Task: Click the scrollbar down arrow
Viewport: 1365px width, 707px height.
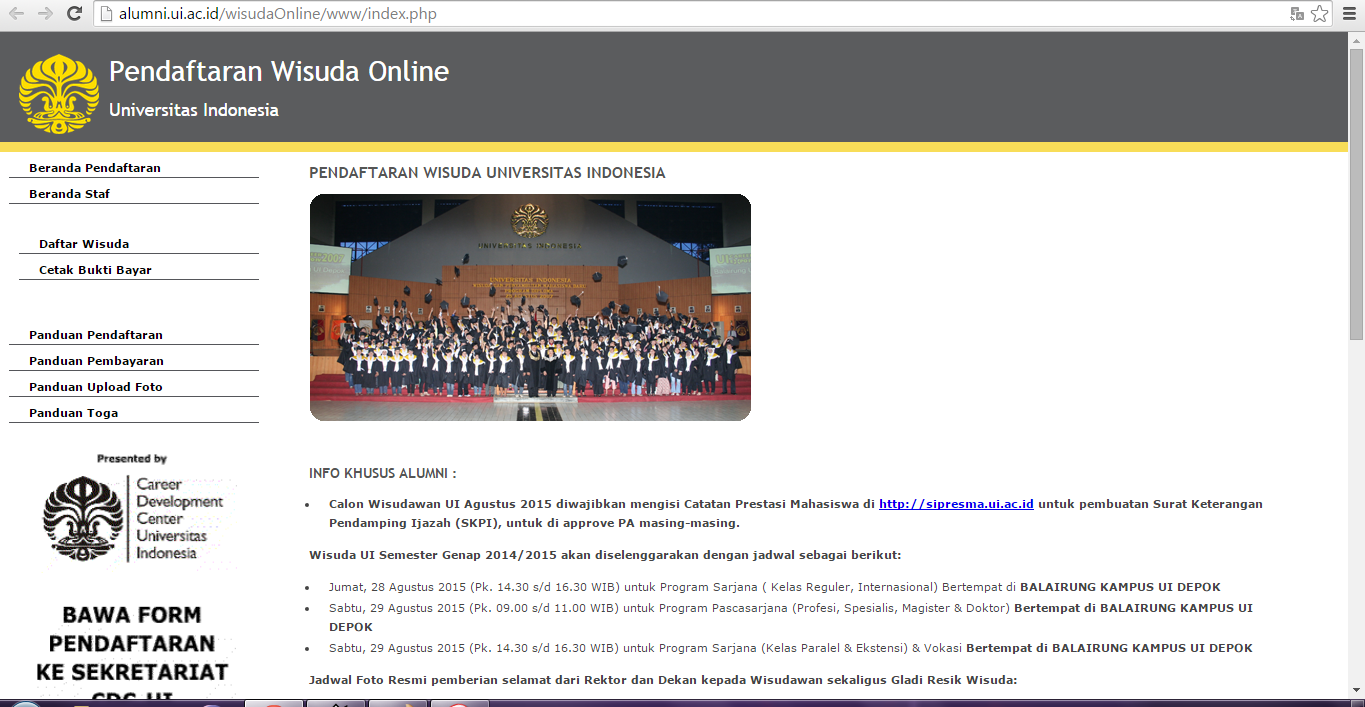Action: (x=1357, y=690)
